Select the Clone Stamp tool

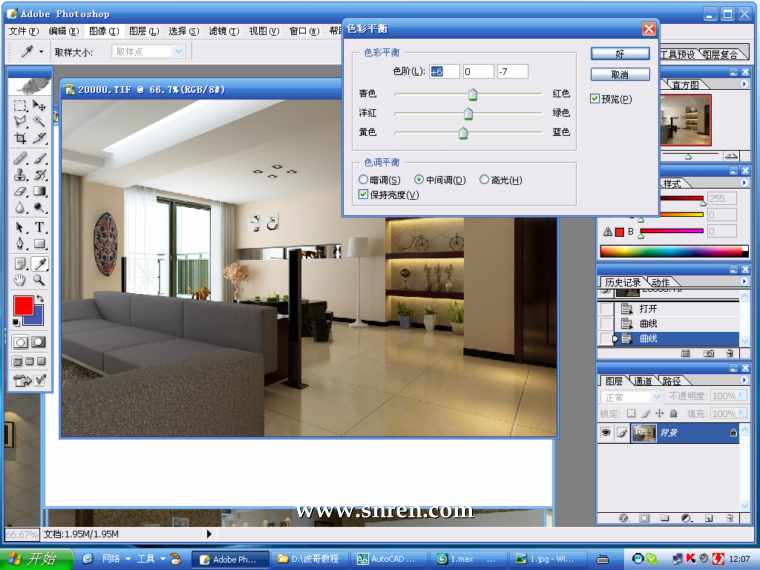[x=20, y=174]
